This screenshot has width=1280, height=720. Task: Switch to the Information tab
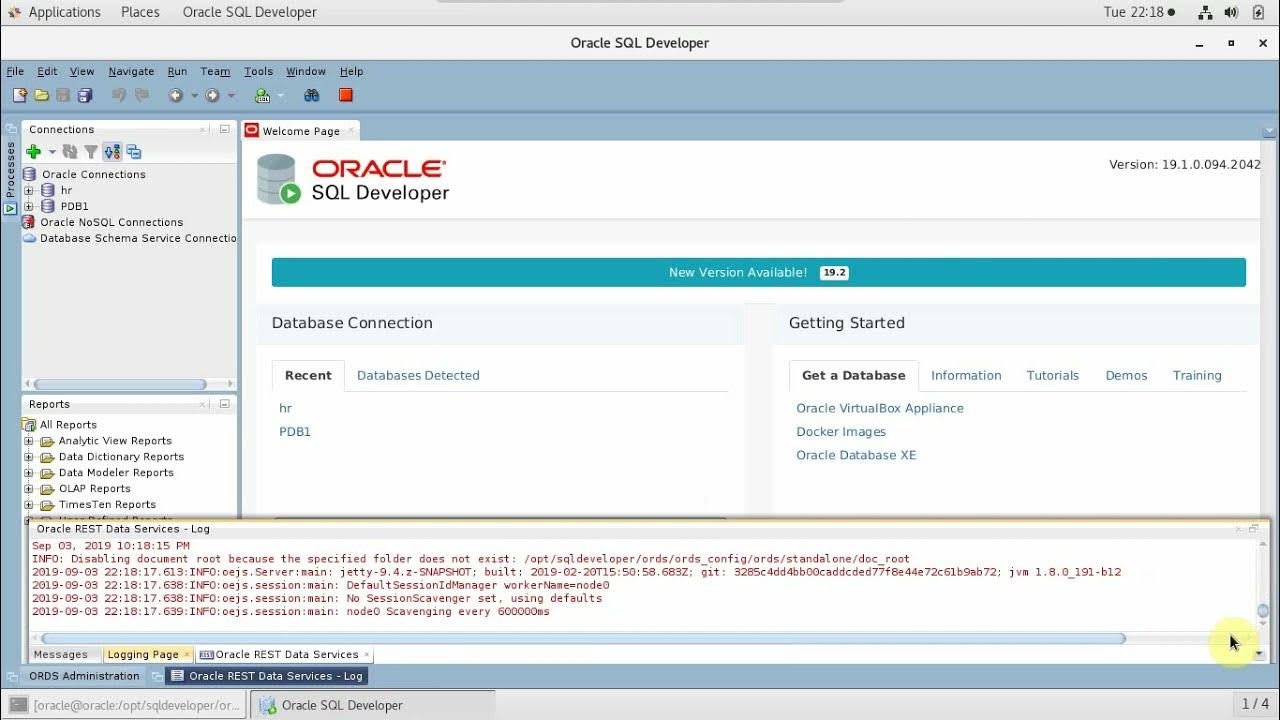[966, 375]
